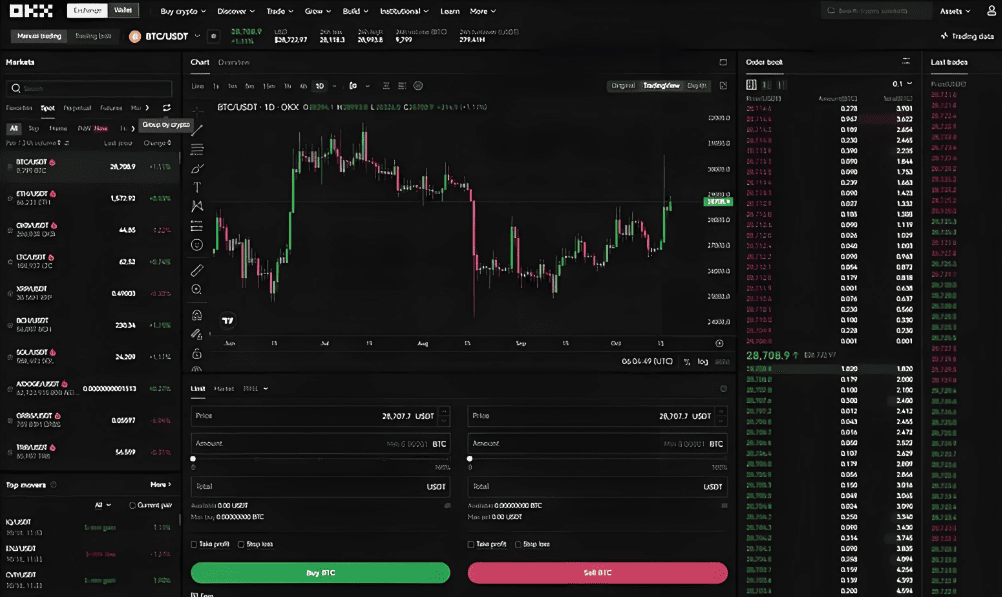The height and width of the screenshot is (597, 1002).
Task: Open the Buy crypto dropdown menu
Action: tap(183, 11)
